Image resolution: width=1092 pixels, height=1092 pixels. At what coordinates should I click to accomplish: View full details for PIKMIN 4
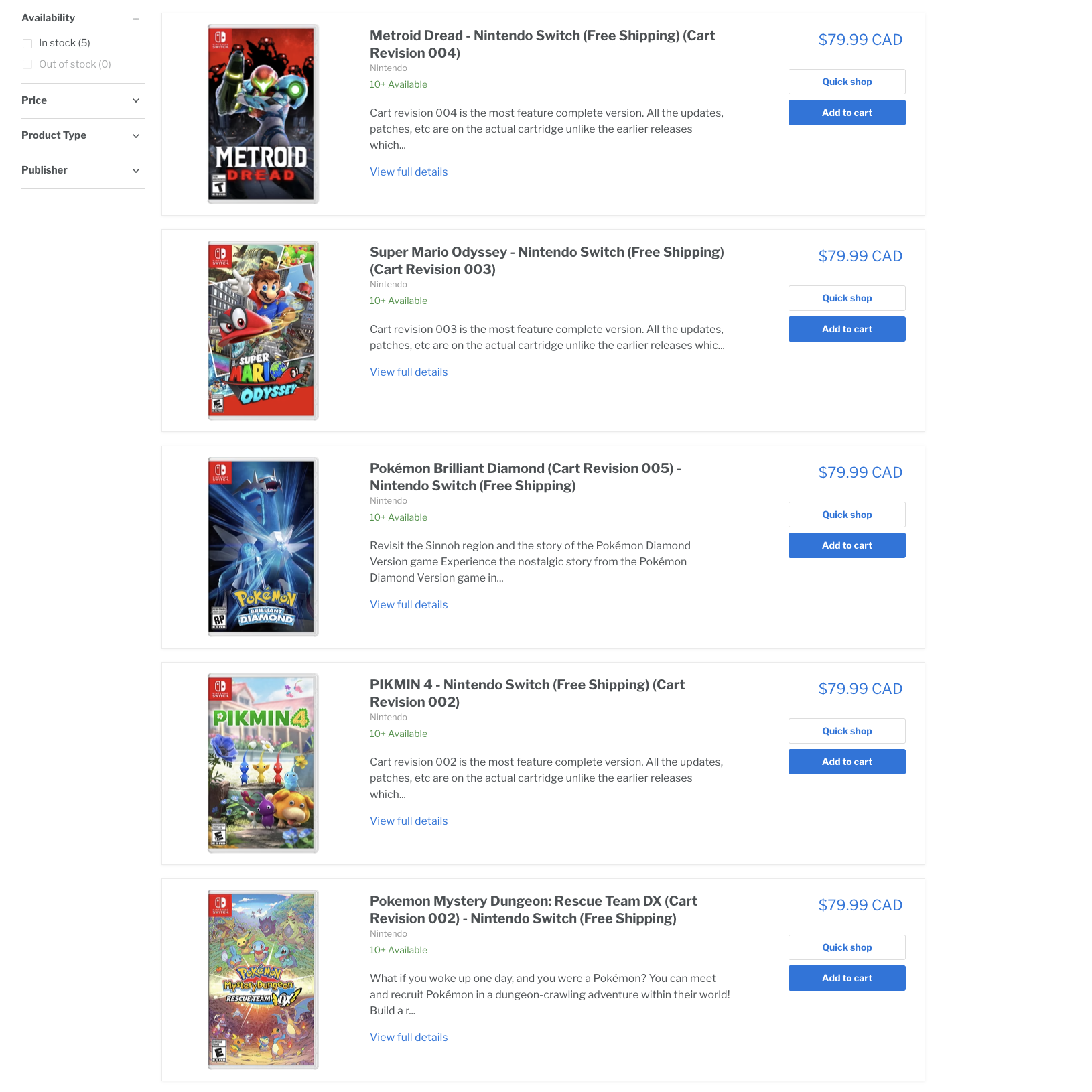[409, 821]
